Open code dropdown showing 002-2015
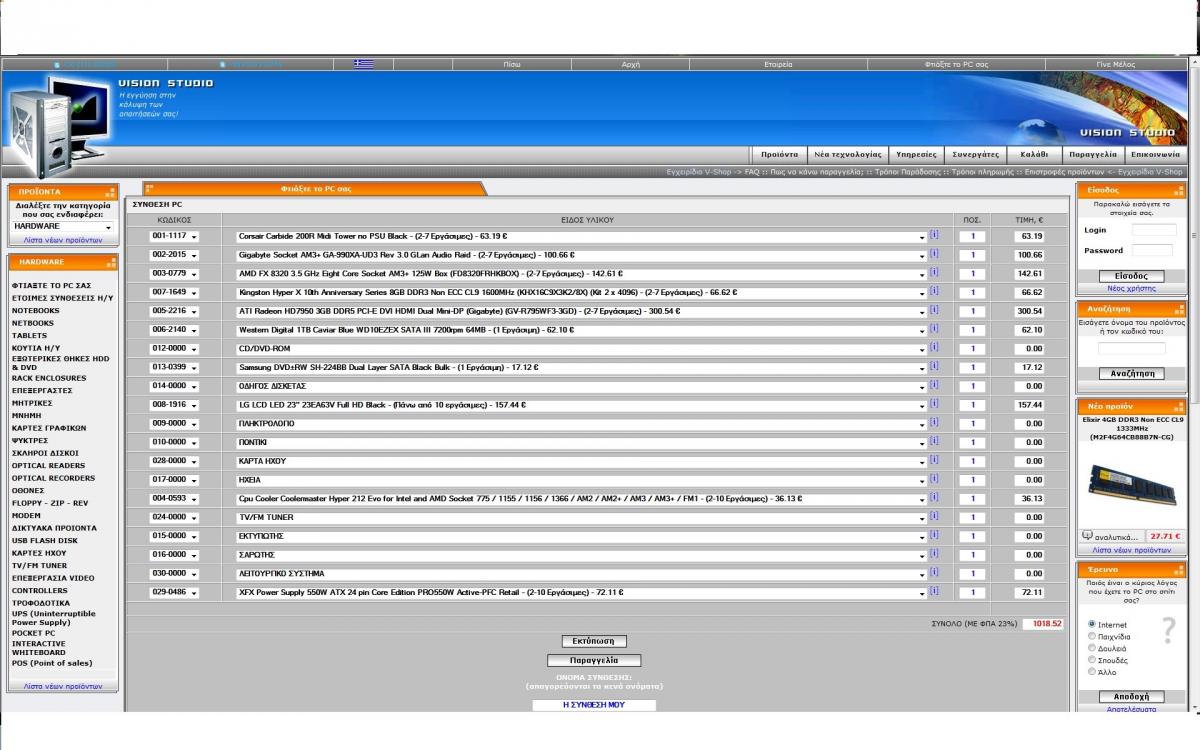 click(175, 255)
